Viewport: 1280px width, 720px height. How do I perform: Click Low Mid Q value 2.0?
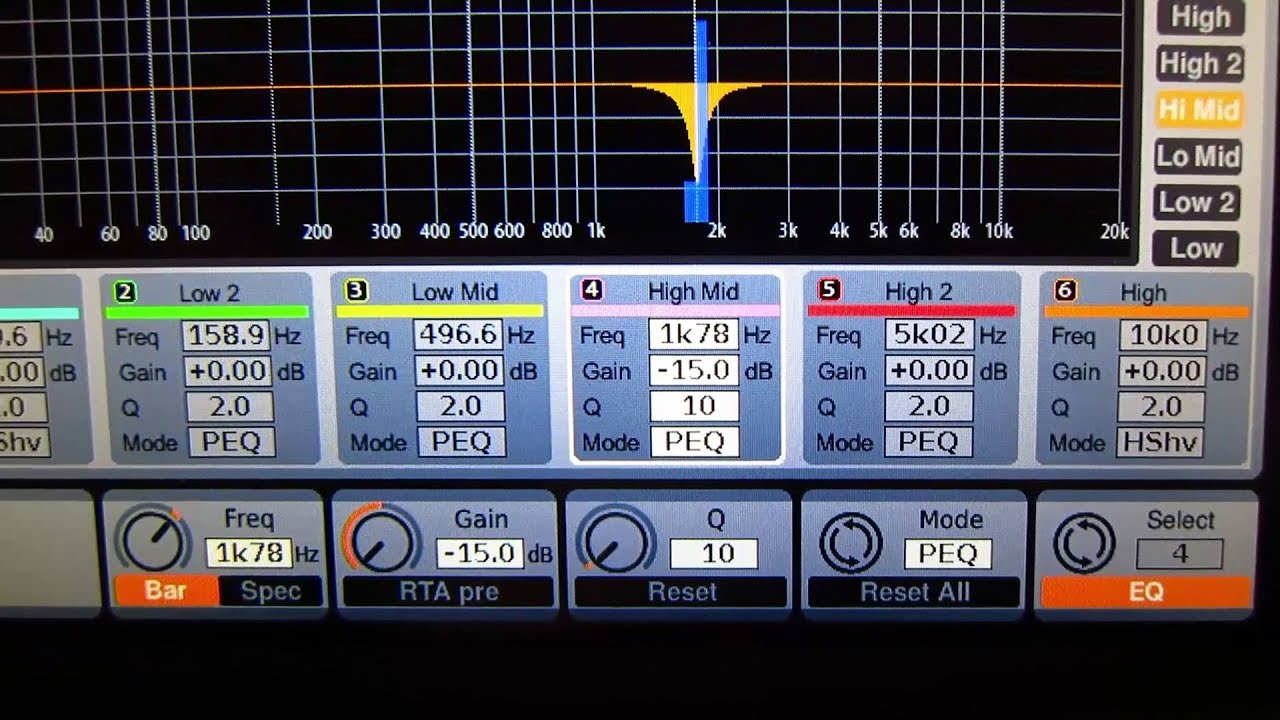coord(461,406)
